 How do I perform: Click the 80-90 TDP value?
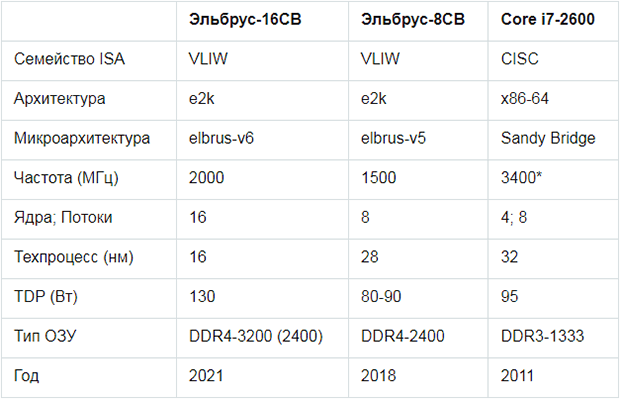381,297
